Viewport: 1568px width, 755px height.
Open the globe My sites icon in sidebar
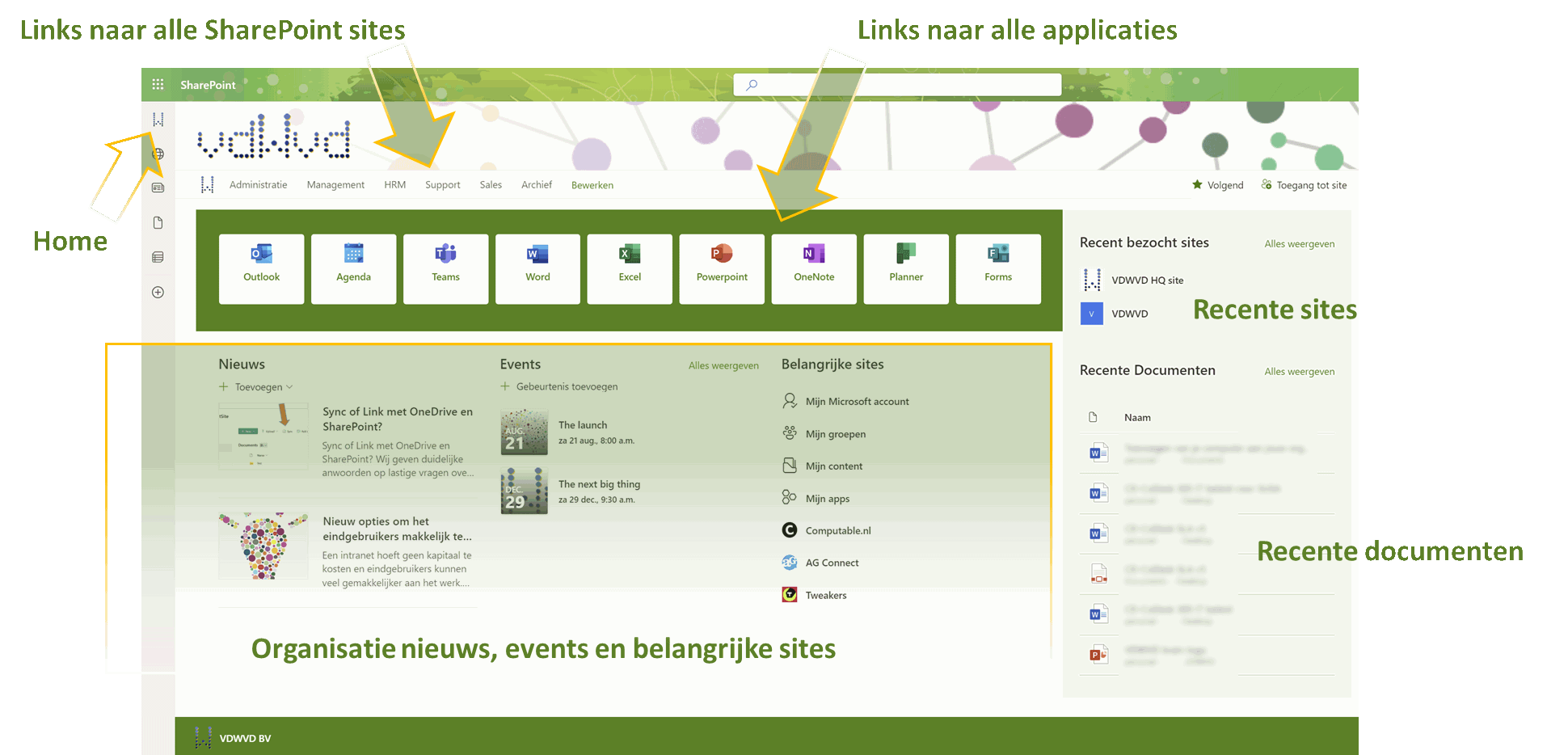[158, 154]
